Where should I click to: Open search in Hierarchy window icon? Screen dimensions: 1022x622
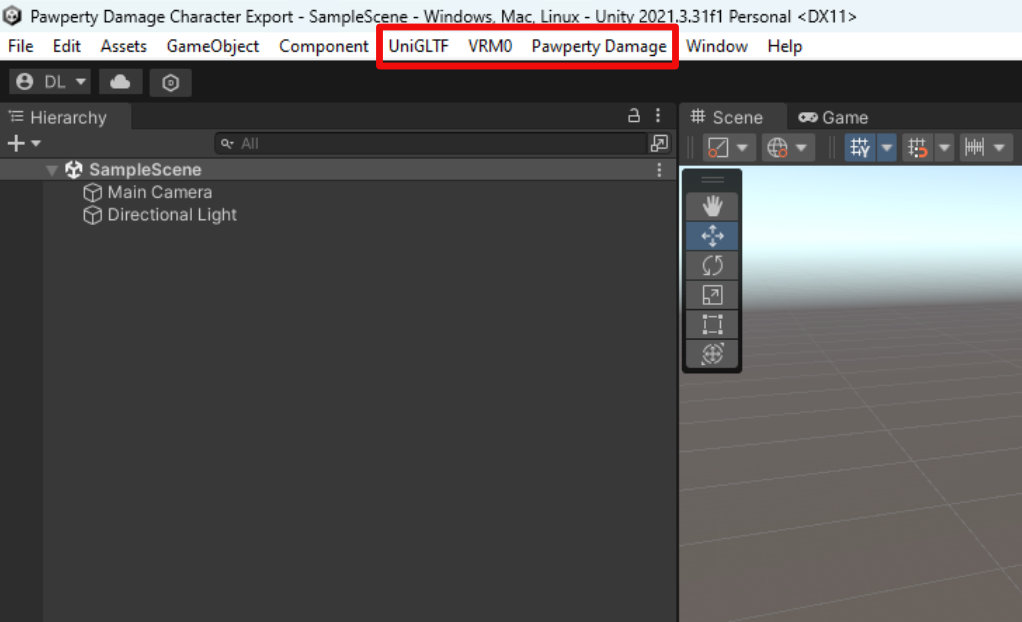tap(659, 143)
